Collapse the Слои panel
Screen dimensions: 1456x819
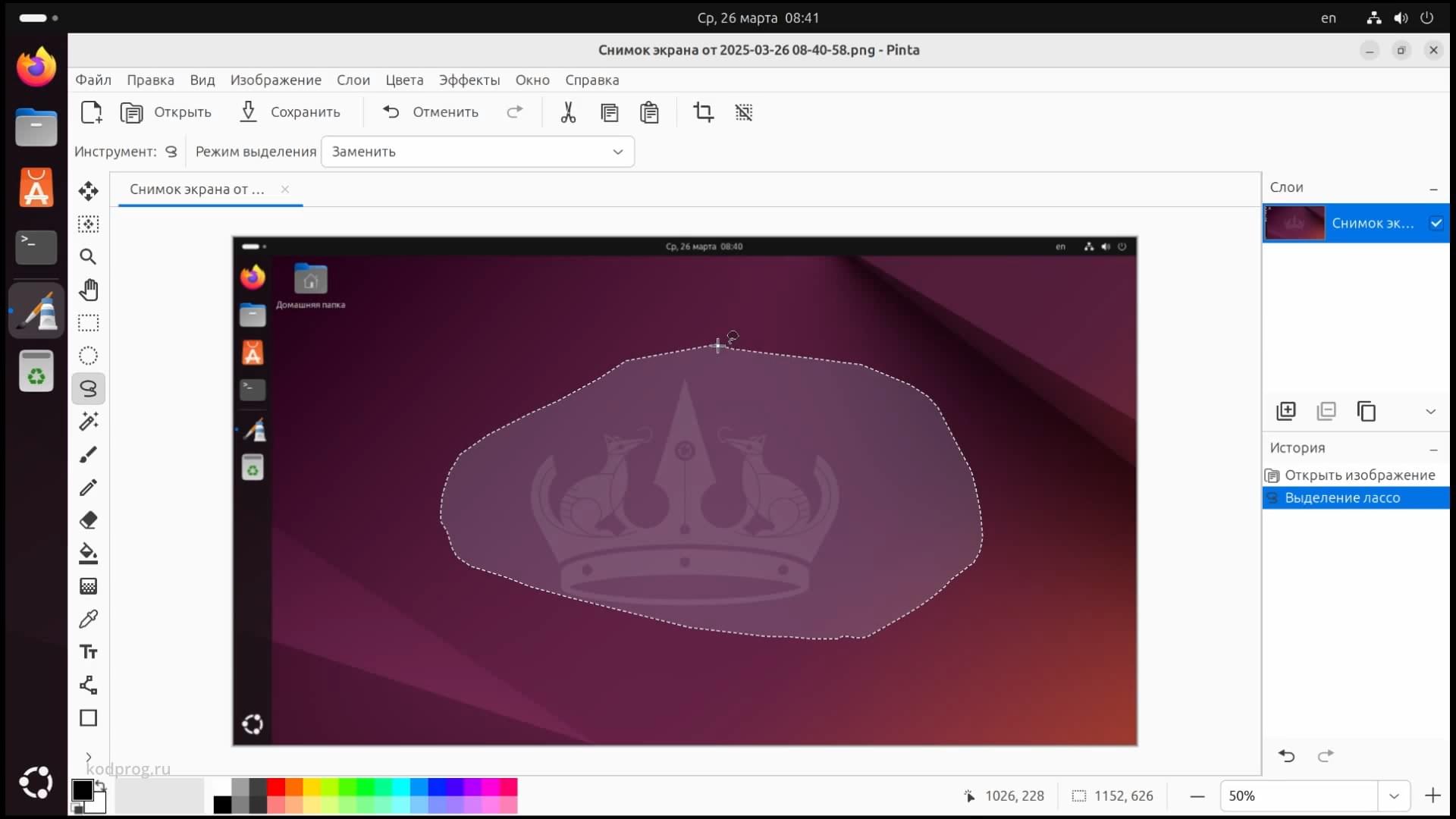[x=1433, y=188]
